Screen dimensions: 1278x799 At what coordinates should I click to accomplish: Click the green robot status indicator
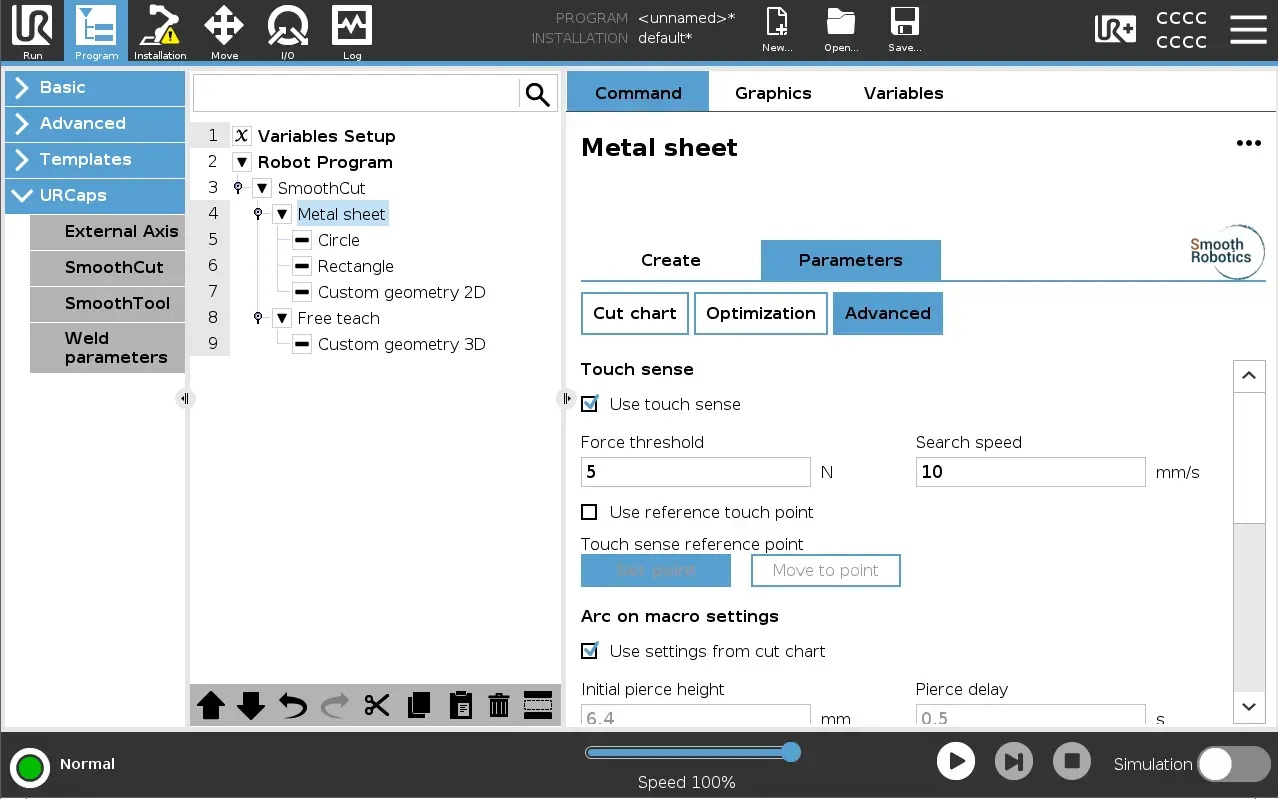(x=30, y=767)
